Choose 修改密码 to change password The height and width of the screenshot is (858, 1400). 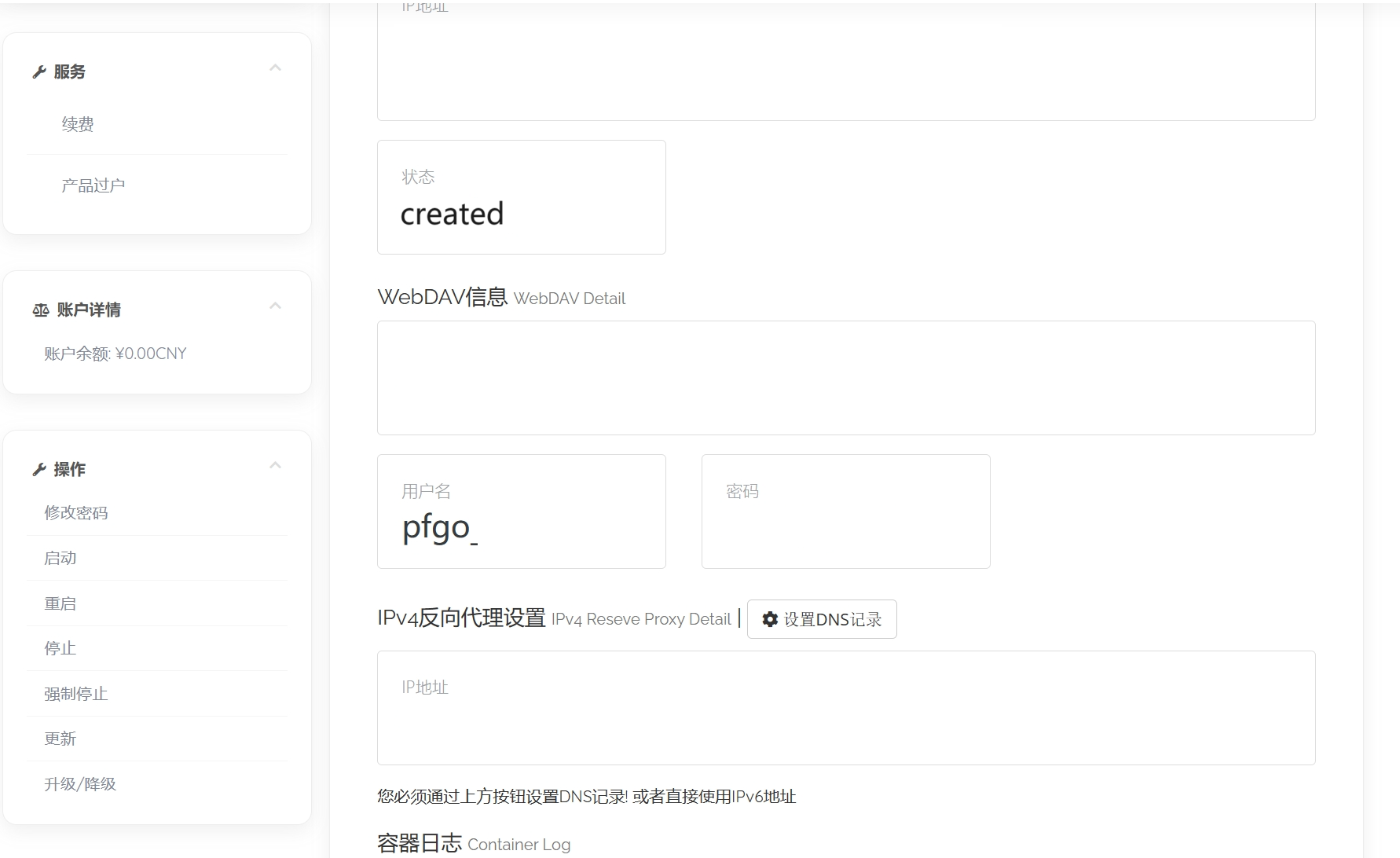coord(75,513)
